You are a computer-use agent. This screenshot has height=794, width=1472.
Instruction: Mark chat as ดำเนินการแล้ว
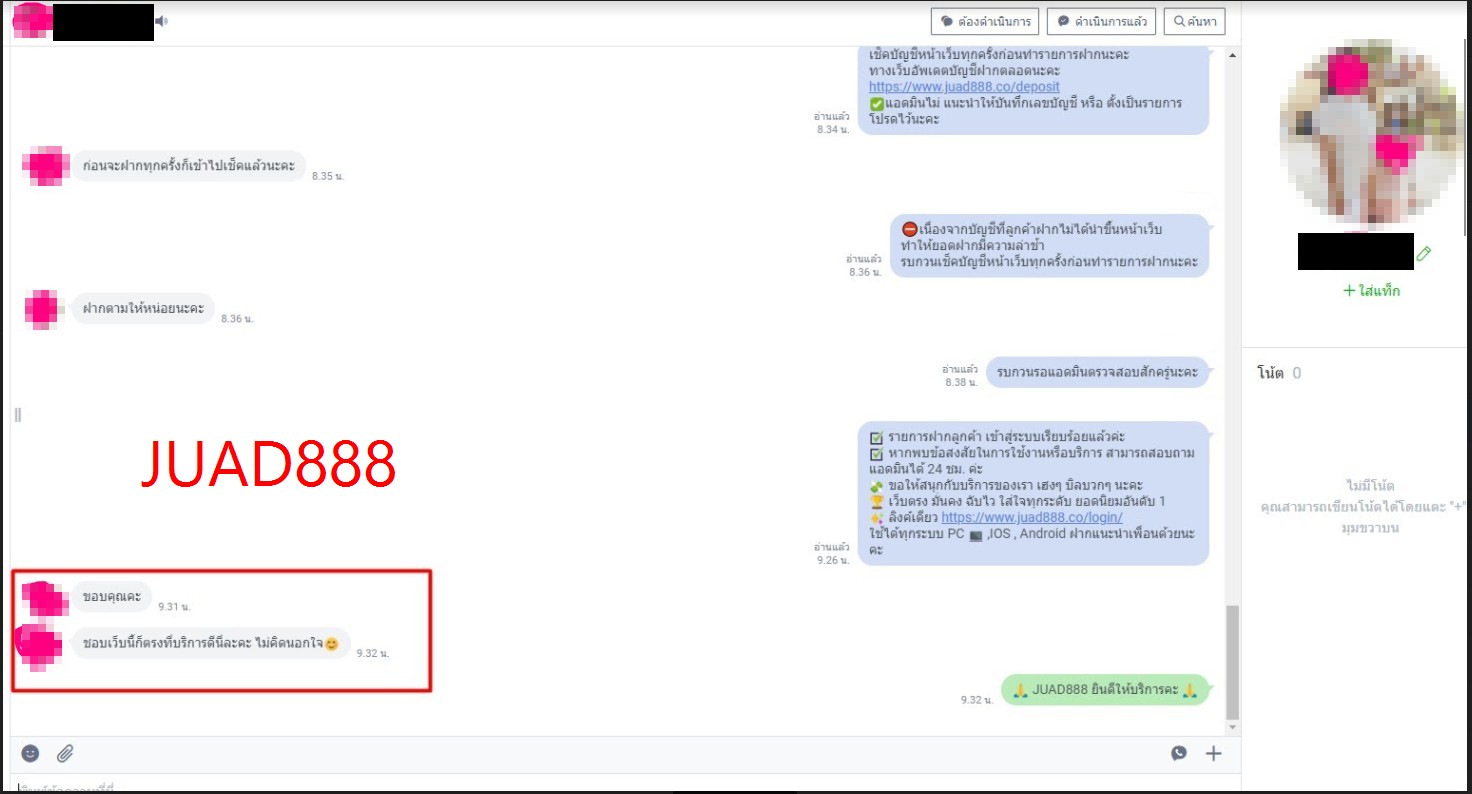[x=1102, y=21]
